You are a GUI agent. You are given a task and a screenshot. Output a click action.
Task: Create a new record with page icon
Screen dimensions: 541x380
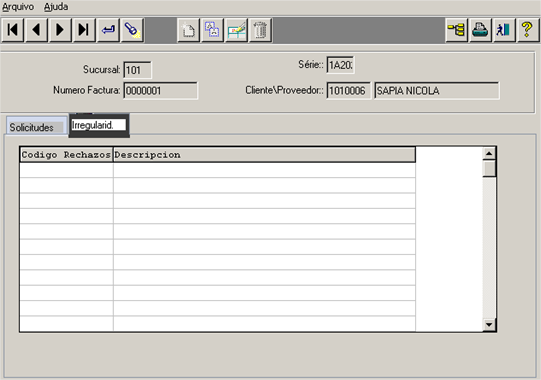(188, 30)
